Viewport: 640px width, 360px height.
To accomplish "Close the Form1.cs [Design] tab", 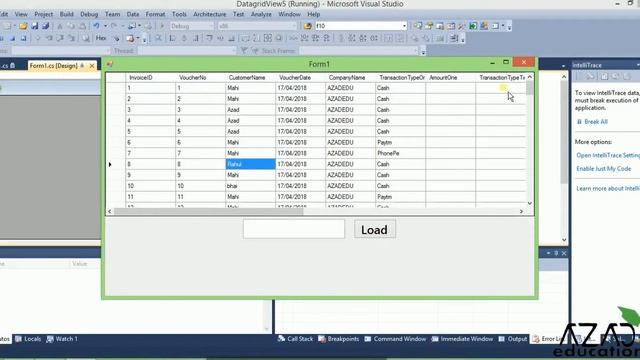I will point(92,66).
